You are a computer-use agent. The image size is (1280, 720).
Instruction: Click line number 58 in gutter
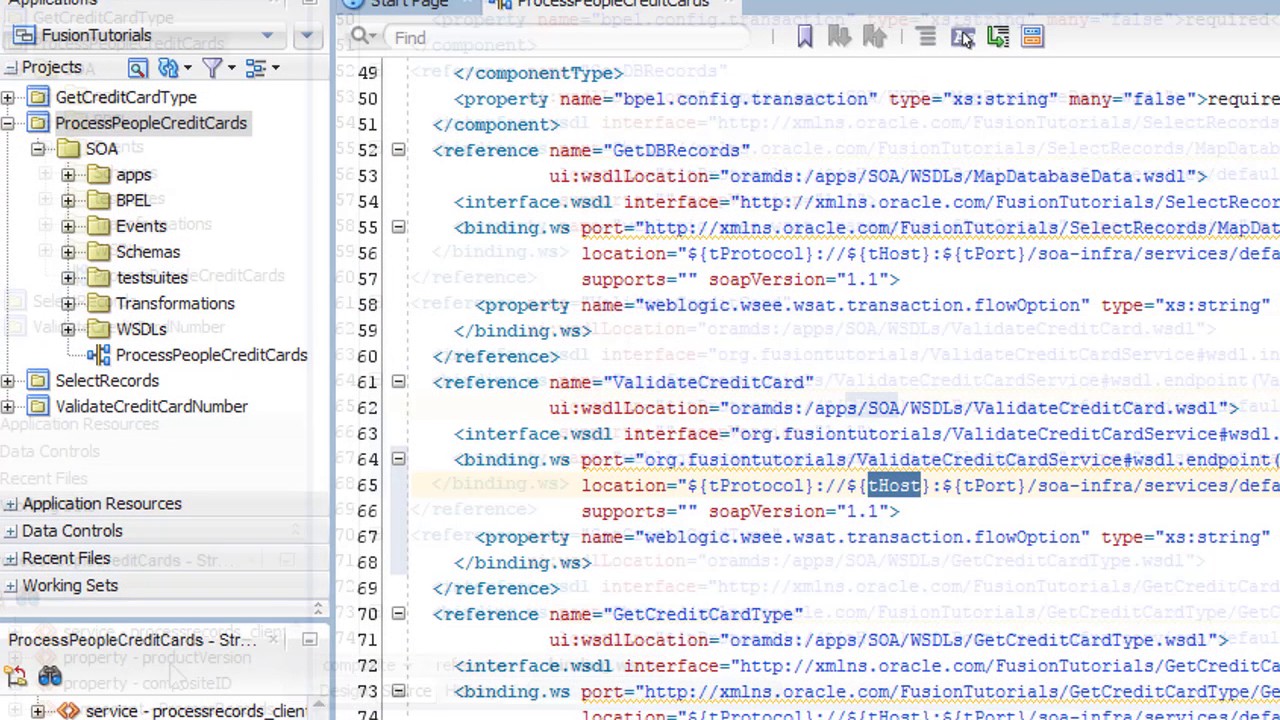(x=367, y=305)
